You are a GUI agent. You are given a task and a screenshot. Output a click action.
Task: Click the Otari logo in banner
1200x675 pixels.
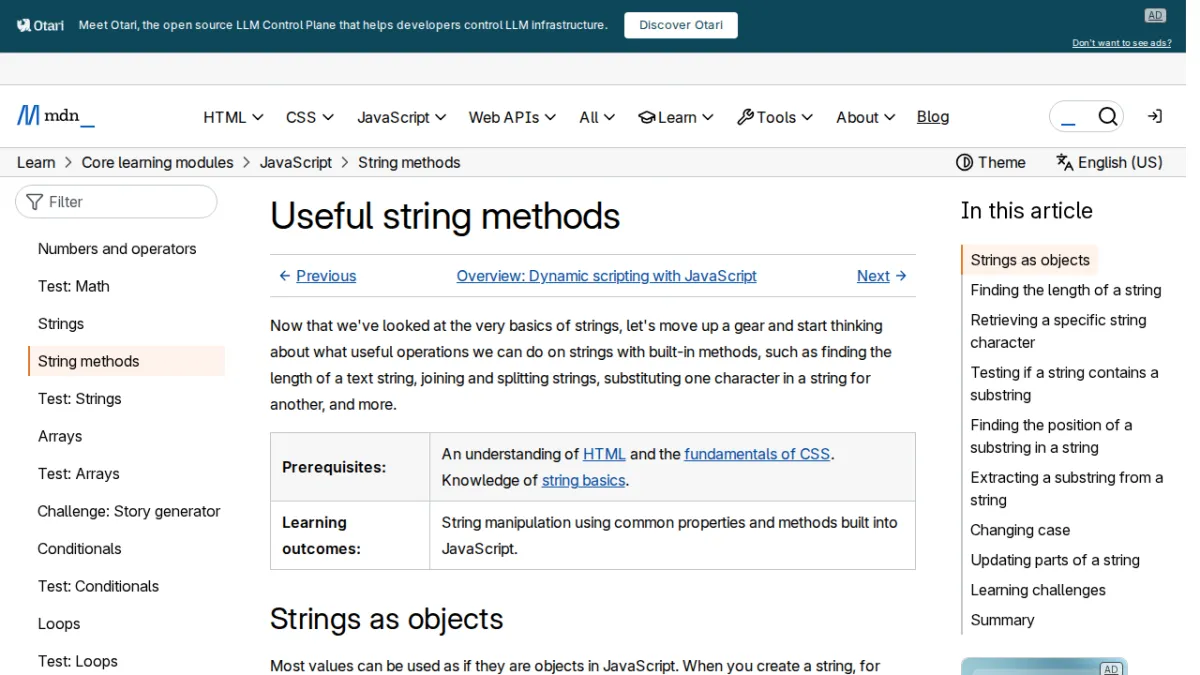click(x=41, y=25)
